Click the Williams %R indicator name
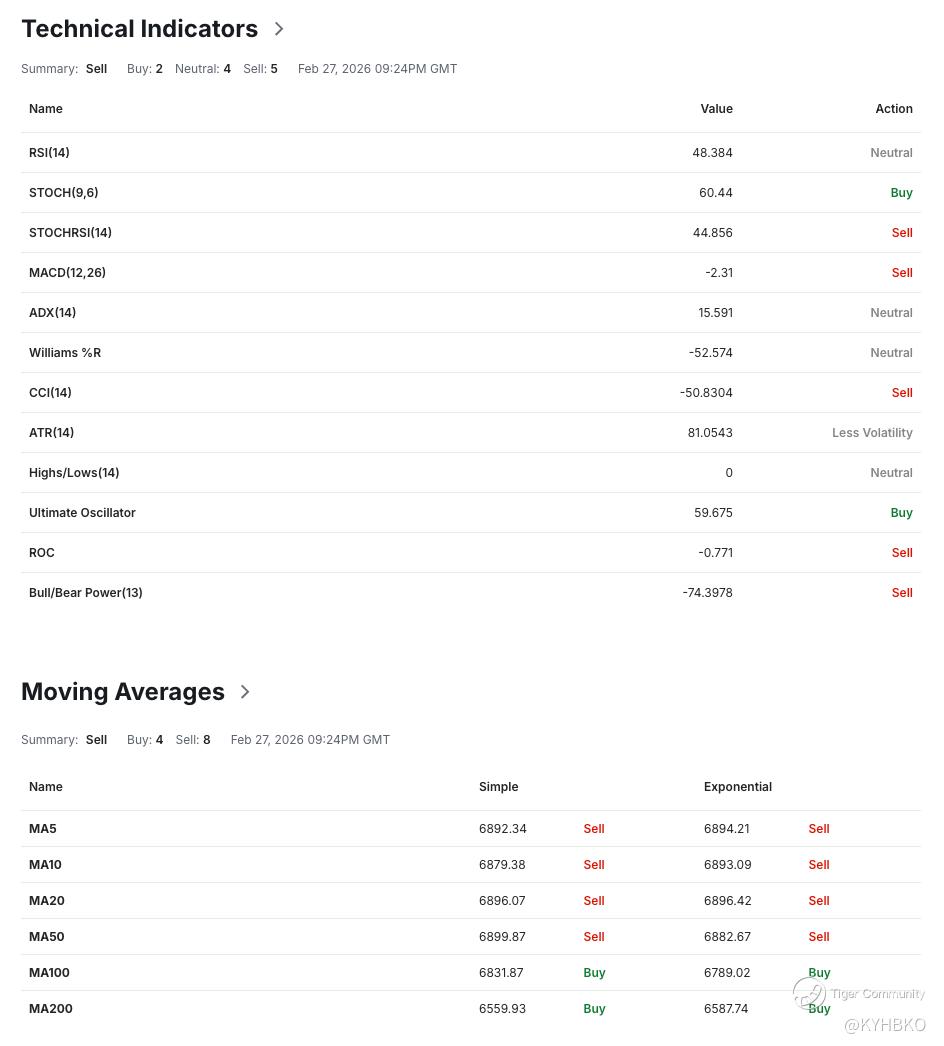The width and height of the screenshot is (944, 1046). [x=65, y=353]
